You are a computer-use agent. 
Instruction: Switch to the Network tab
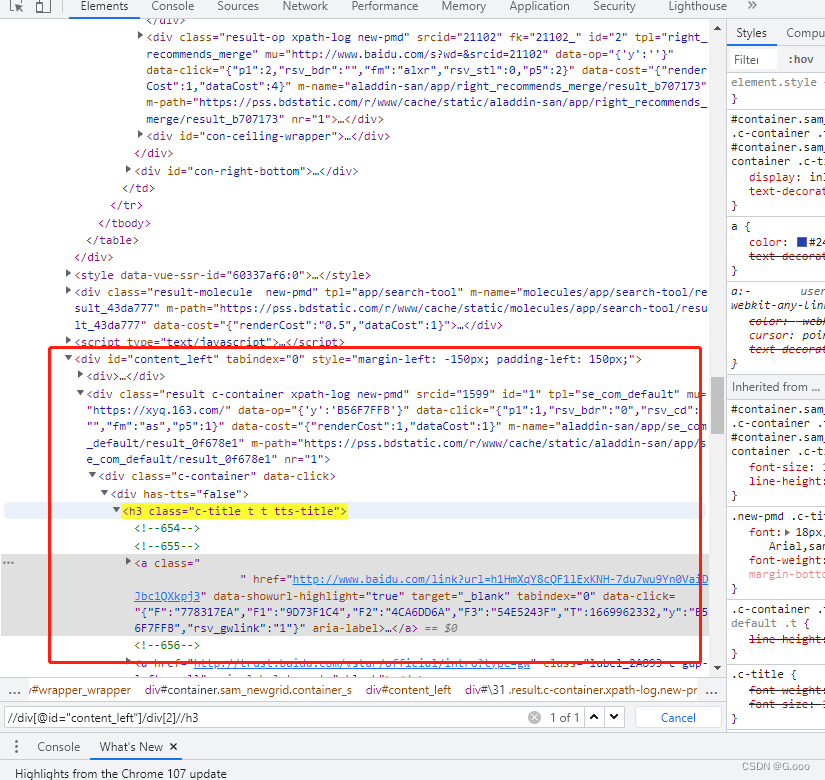pos(305,6)
